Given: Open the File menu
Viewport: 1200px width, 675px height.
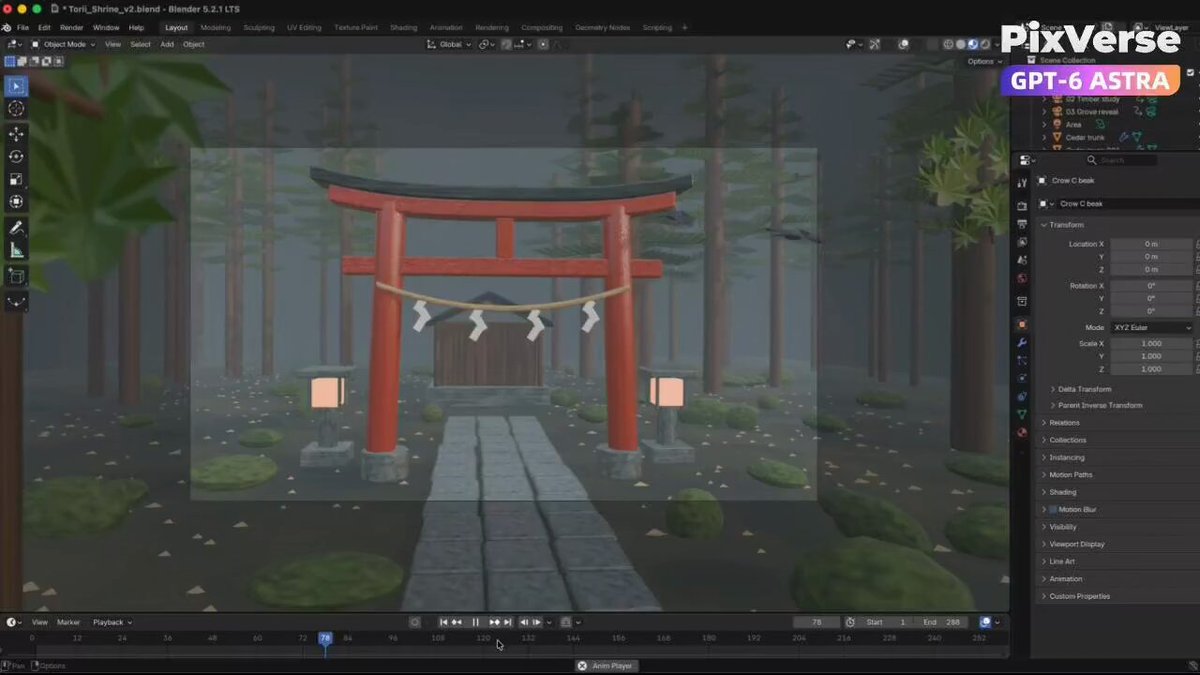Looking at the screenshot, I should (22, 27).
